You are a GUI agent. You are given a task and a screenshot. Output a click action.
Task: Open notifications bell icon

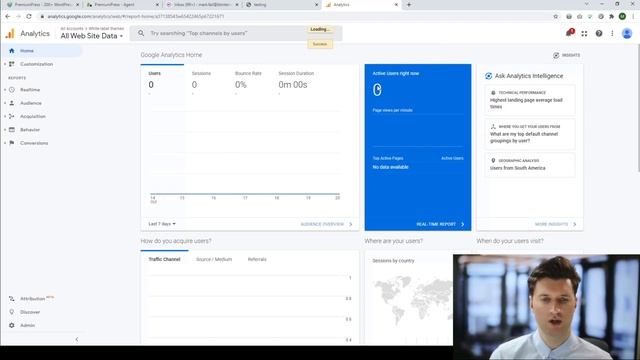coord(569,33)
